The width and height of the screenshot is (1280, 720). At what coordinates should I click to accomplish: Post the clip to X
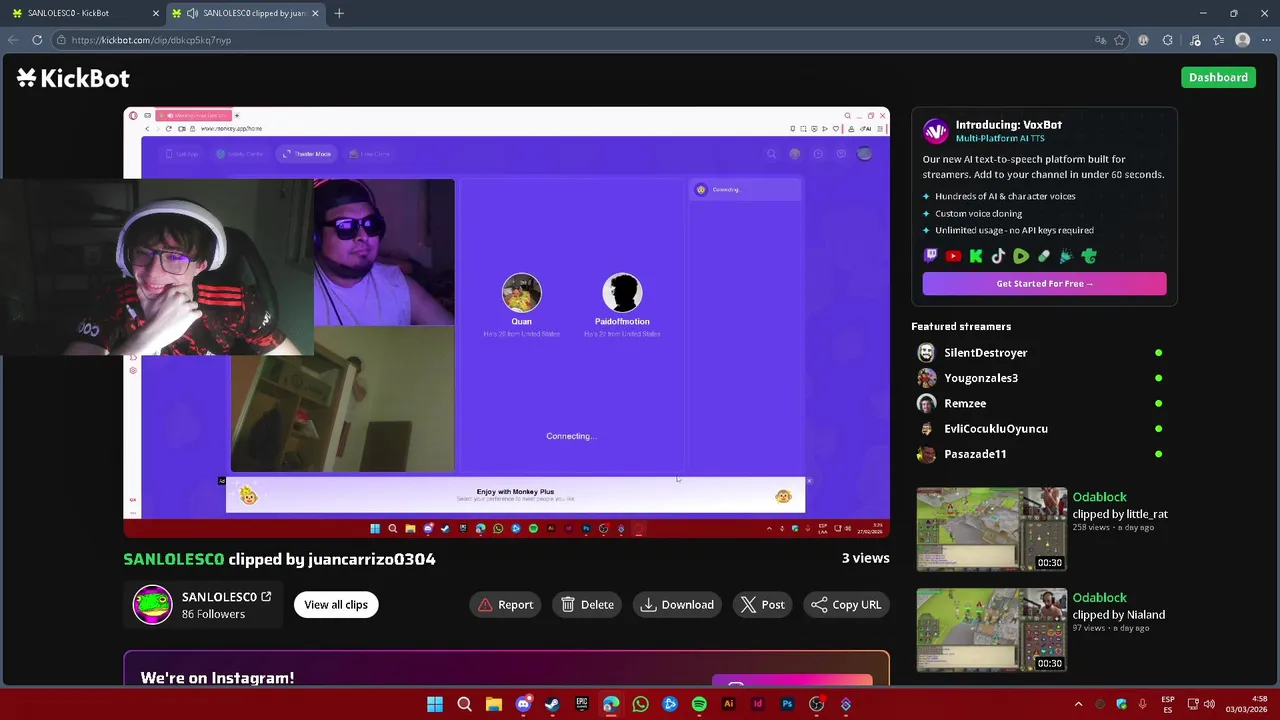pos(762,604)
